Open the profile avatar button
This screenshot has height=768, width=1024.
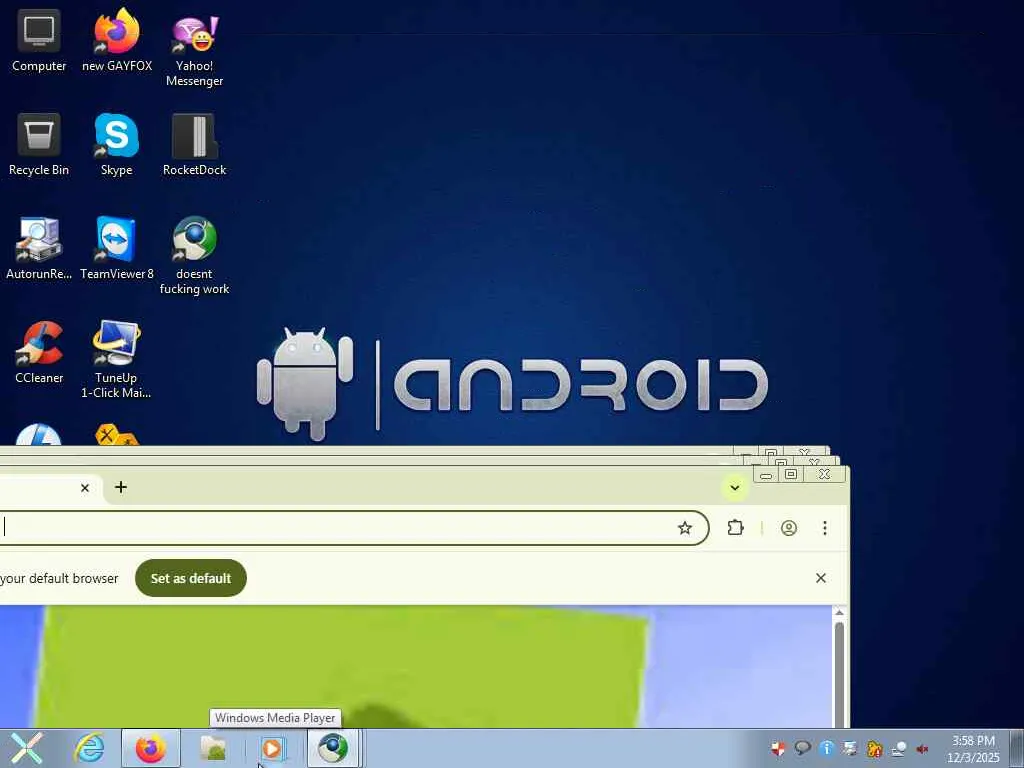[x=789, y=528]
